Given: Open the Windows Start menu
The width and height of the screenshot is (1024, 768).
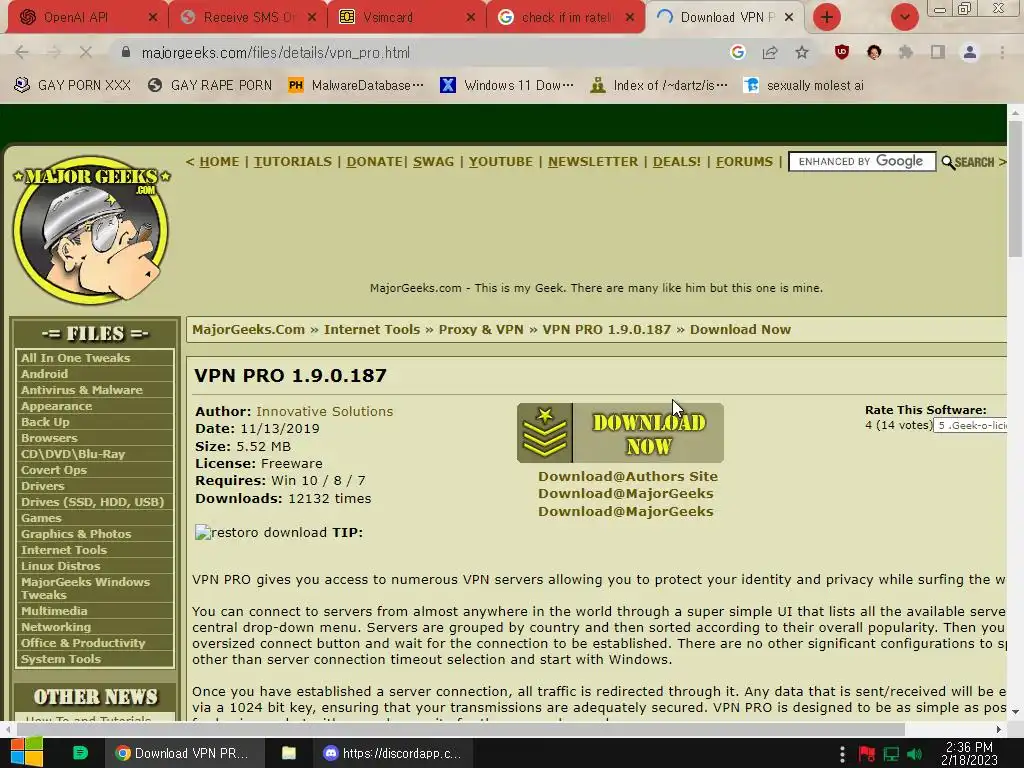Looking at the screenshot, I should coord(26,753).
